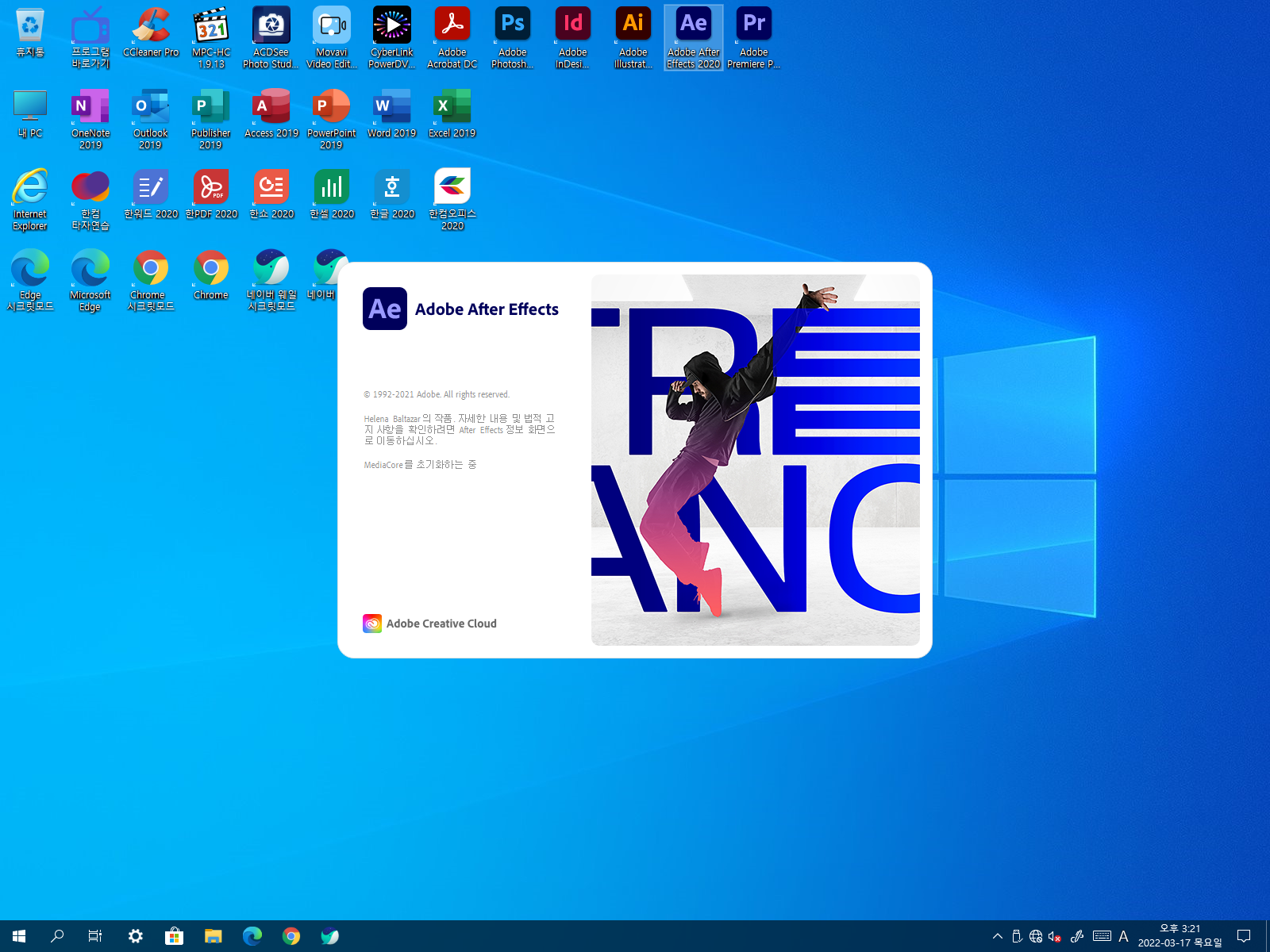1270x952 pixels.
Task: Open the Recycle Bin desktop icon
Action: [30, 33]
